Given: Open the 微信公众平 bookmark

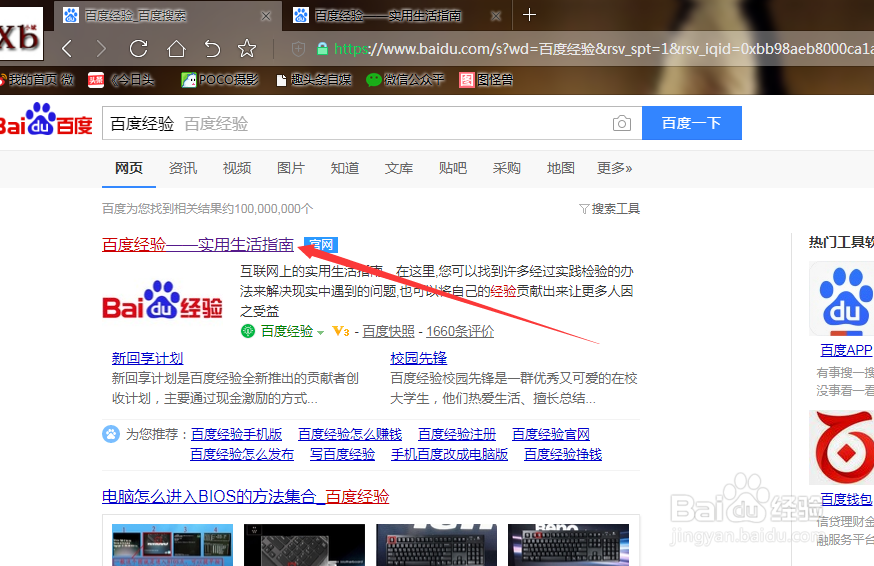Looking at the screenshot, I should 405,80.
